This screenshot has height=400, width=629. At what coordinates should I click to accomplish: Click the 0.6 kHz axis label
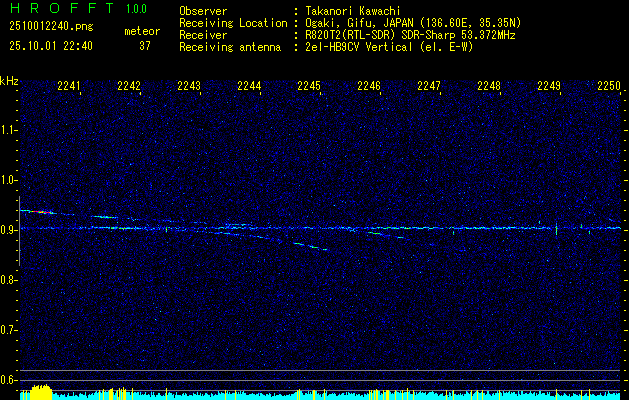8,380
